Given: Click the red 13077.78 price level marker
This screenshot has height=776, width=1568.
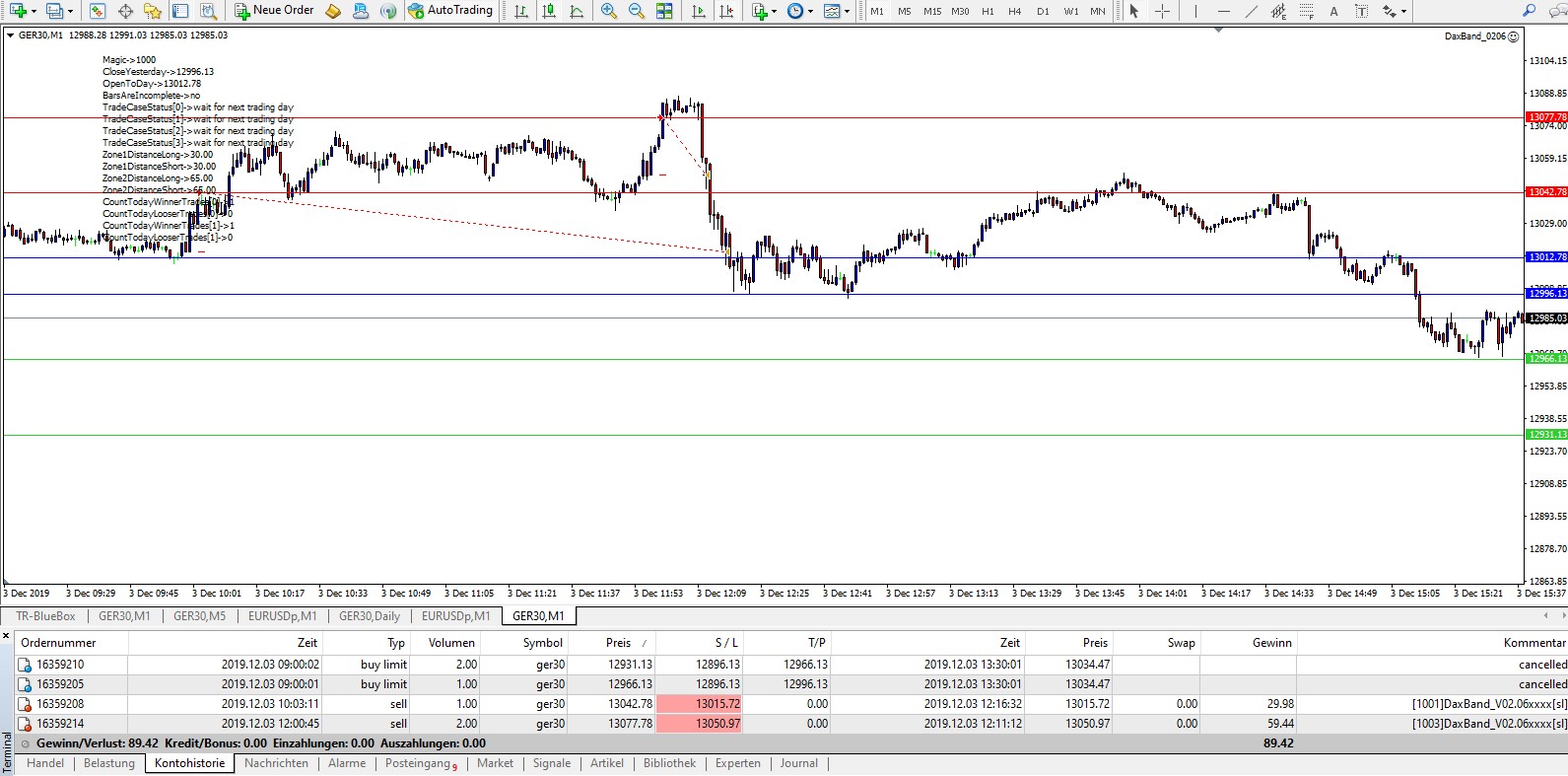Looking at the screenshot, I should coord(1546,117).
